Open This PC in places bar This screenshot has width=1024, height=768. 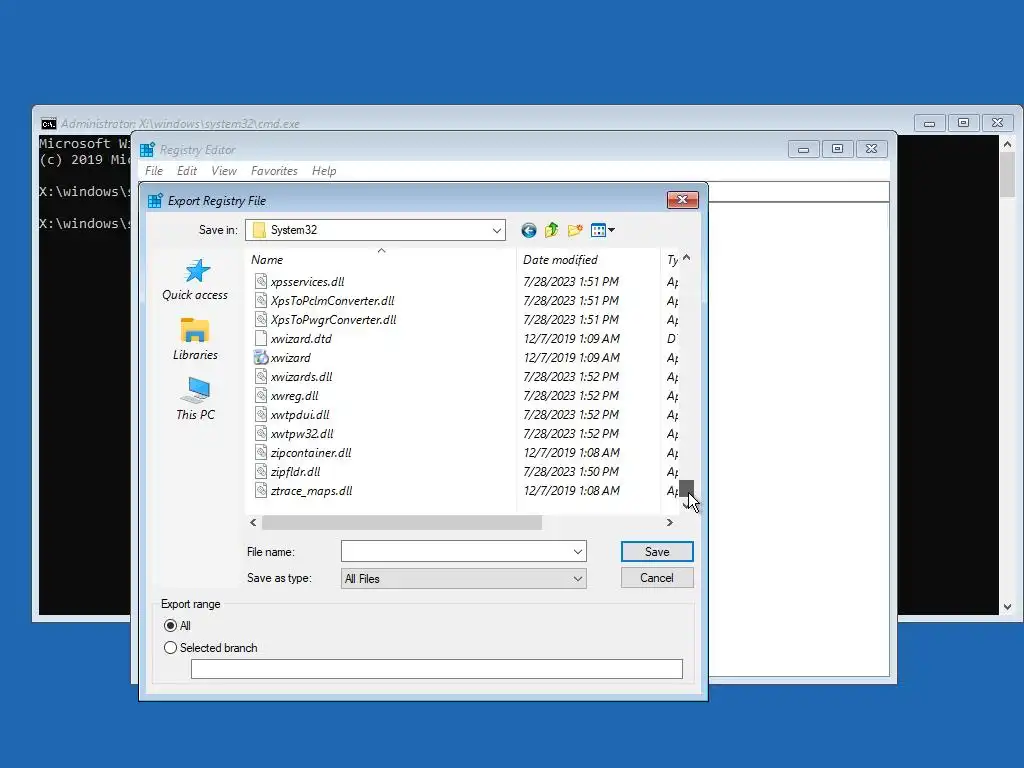[x=195, y=398]
